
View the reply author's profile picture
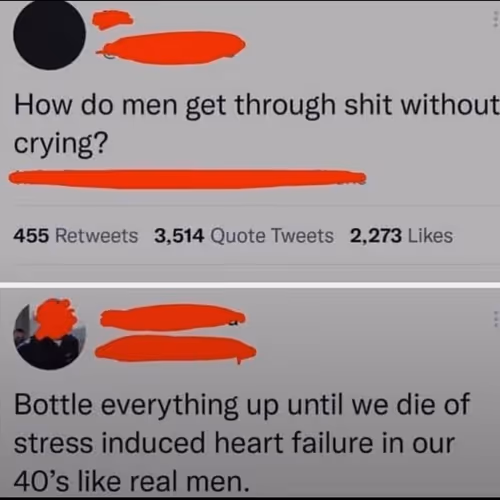[x=49, y=334]
